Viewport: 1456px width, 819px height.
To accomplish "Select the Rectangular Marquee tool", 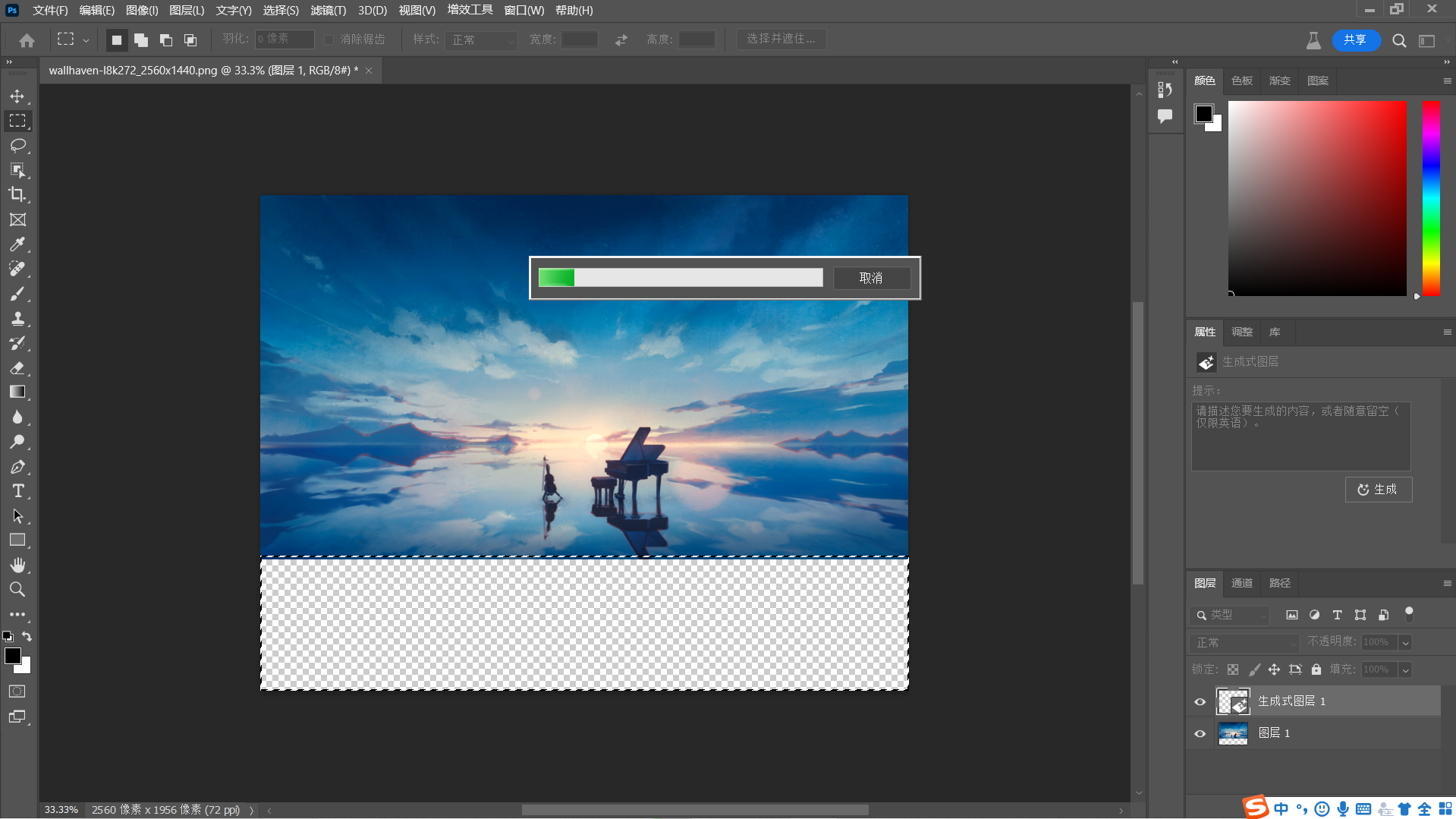I will click(17, 121).
